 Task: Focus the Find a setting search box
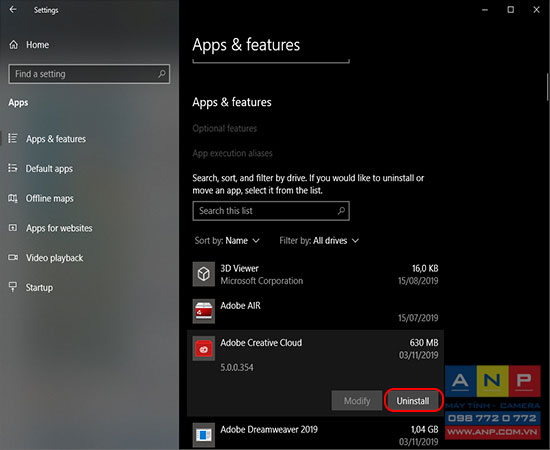[89, 74]
